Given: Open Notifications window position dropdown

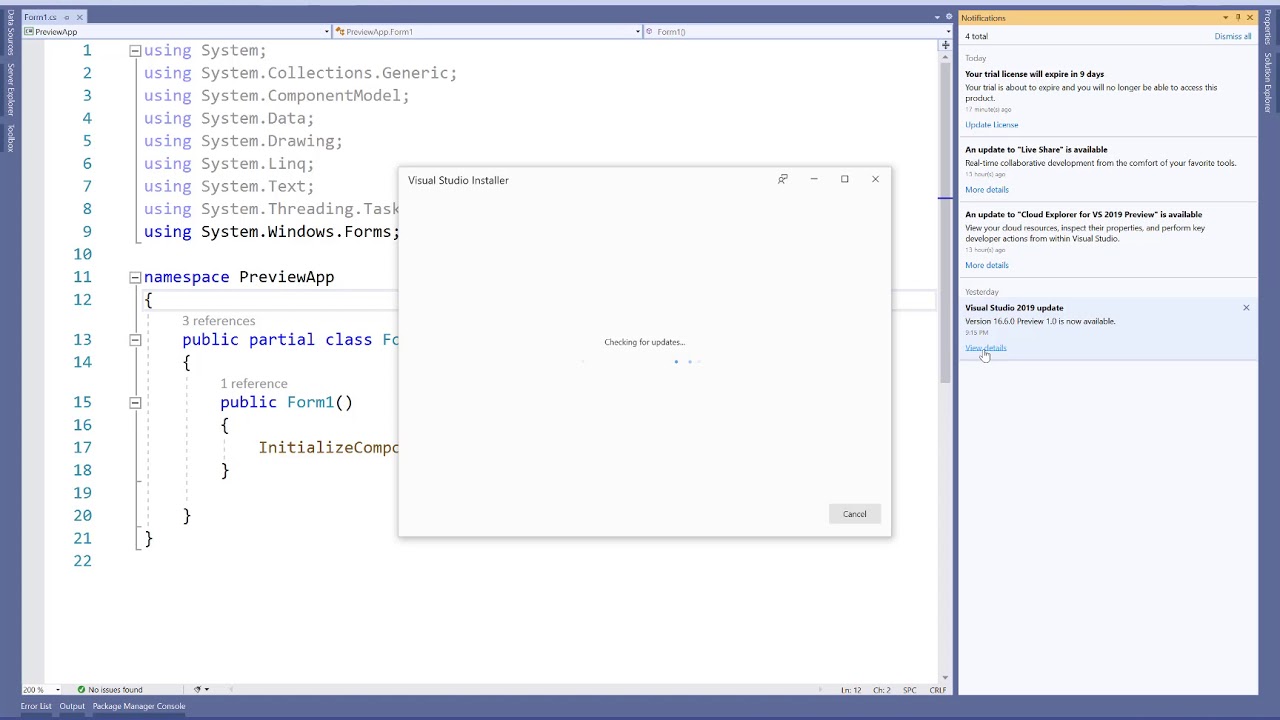Looking at the screenshot, I should point(1225,17).
